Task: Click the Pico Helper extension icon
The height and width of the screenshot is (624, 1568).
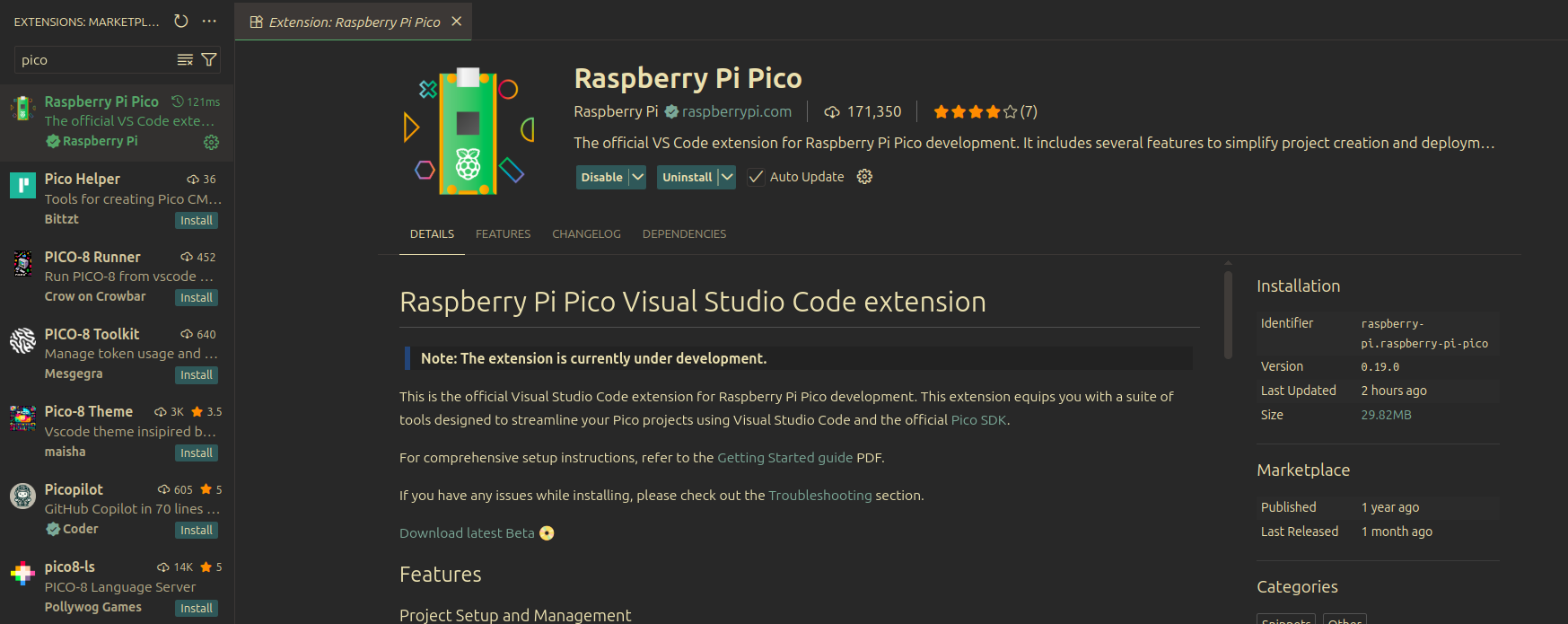Action: coord(22,185)
